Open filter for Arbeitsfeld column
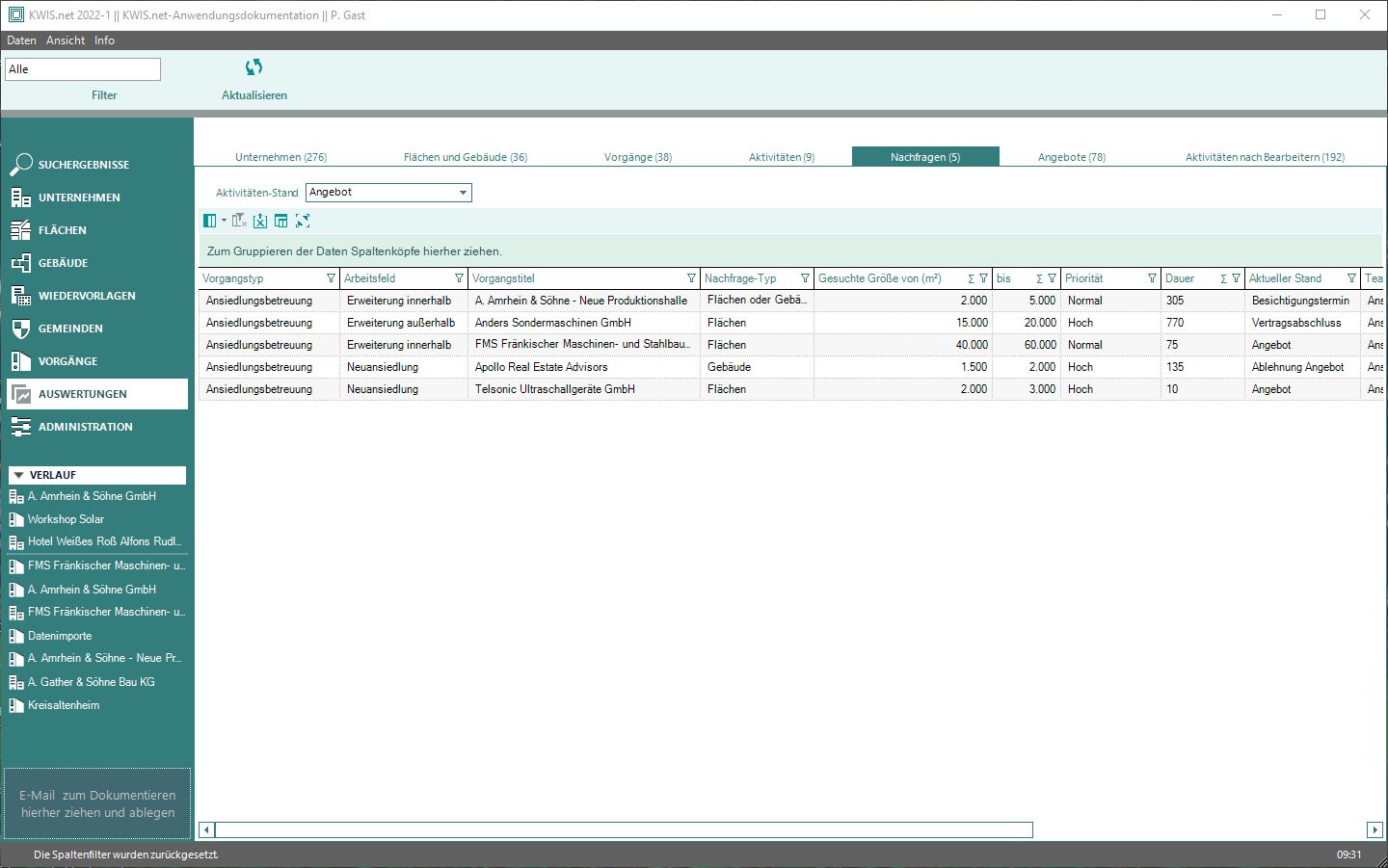This screenshot has height=868, width=1388. click(459, 278)
